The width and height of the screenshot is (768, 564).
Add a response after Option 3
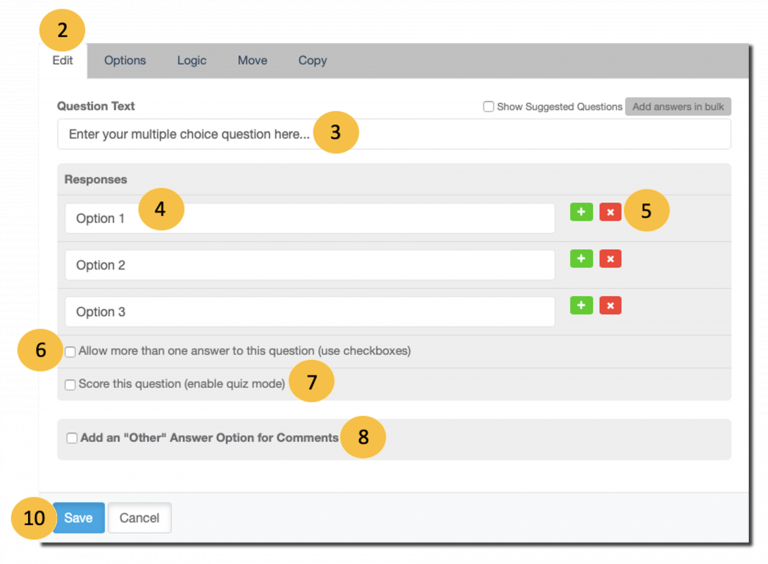(x=581, y=306)
